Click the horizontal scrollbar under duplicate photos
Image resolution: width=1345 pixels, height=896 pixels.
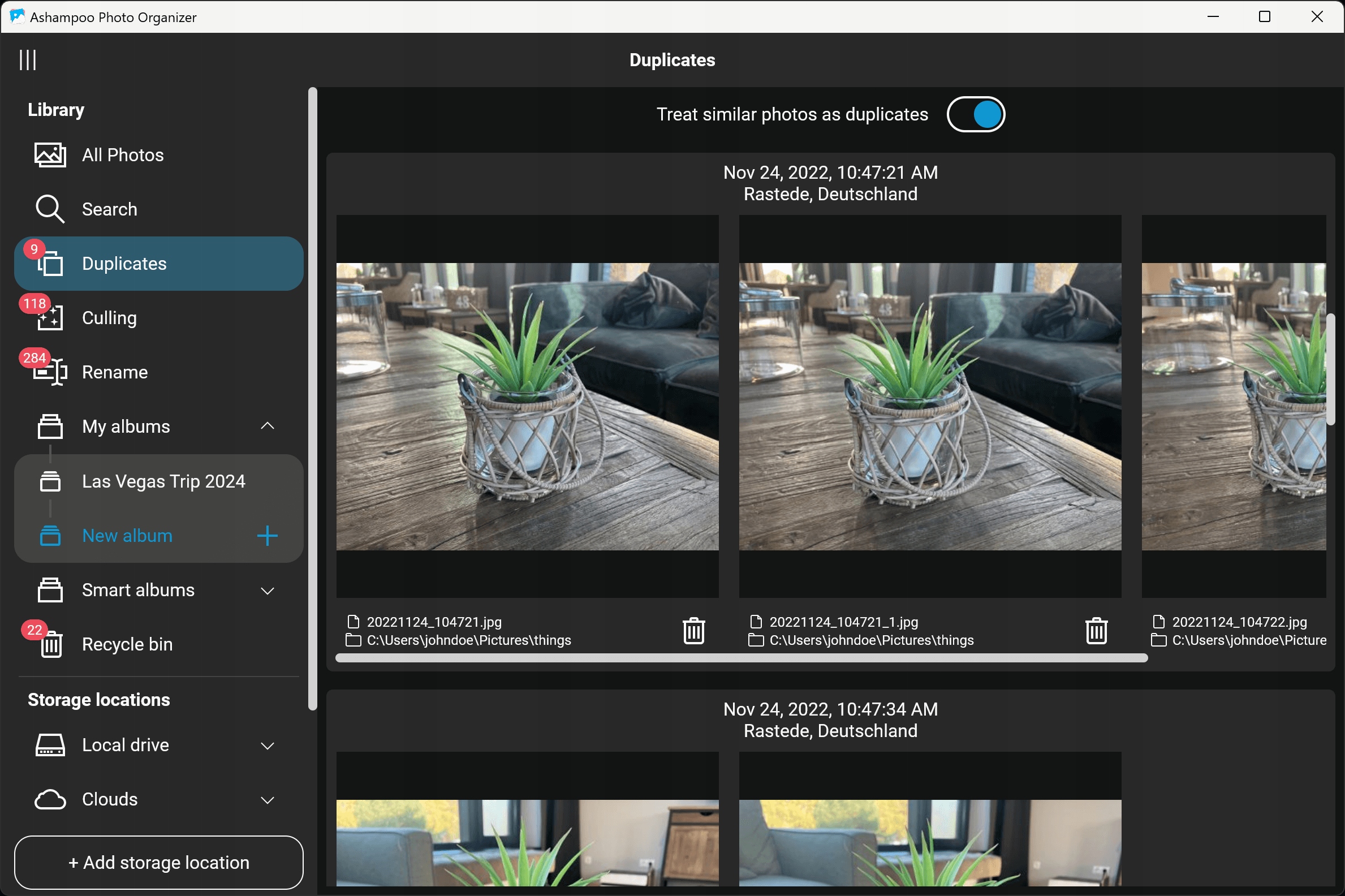[x=741, y=658]
